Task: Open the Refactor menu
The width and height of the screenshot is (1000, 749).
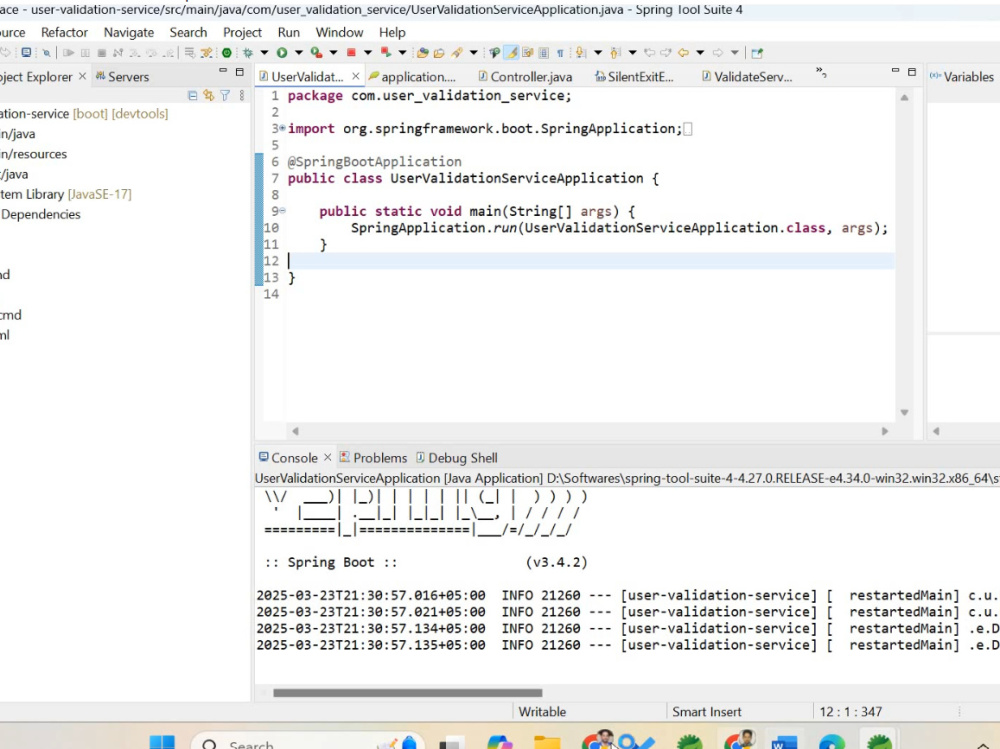Action: pos(64,33)
